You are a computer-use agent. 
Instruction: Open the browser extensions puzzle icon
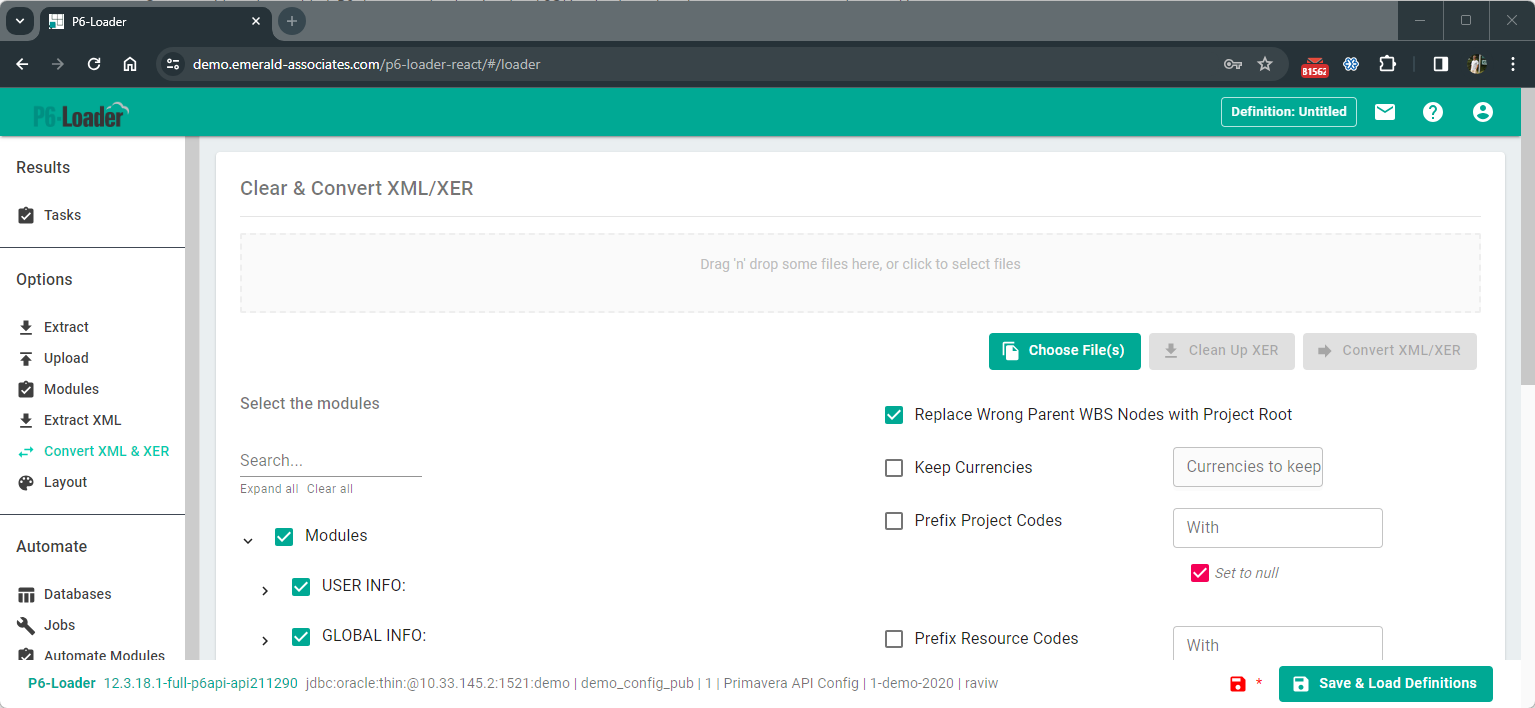click(x=1387, y=64)
